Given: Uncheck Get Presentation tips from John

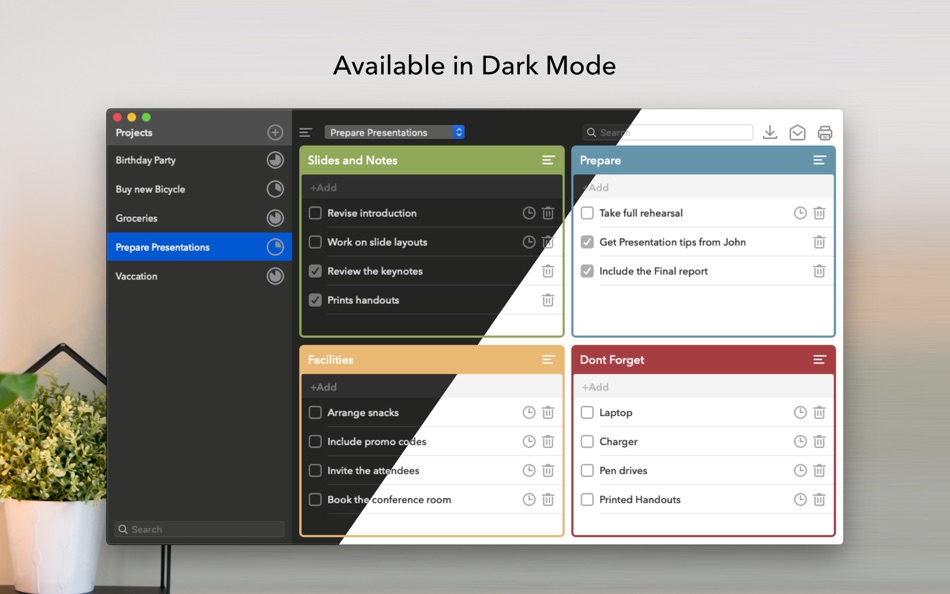Looking at the screenshot, I should click(x=587, y=242).
